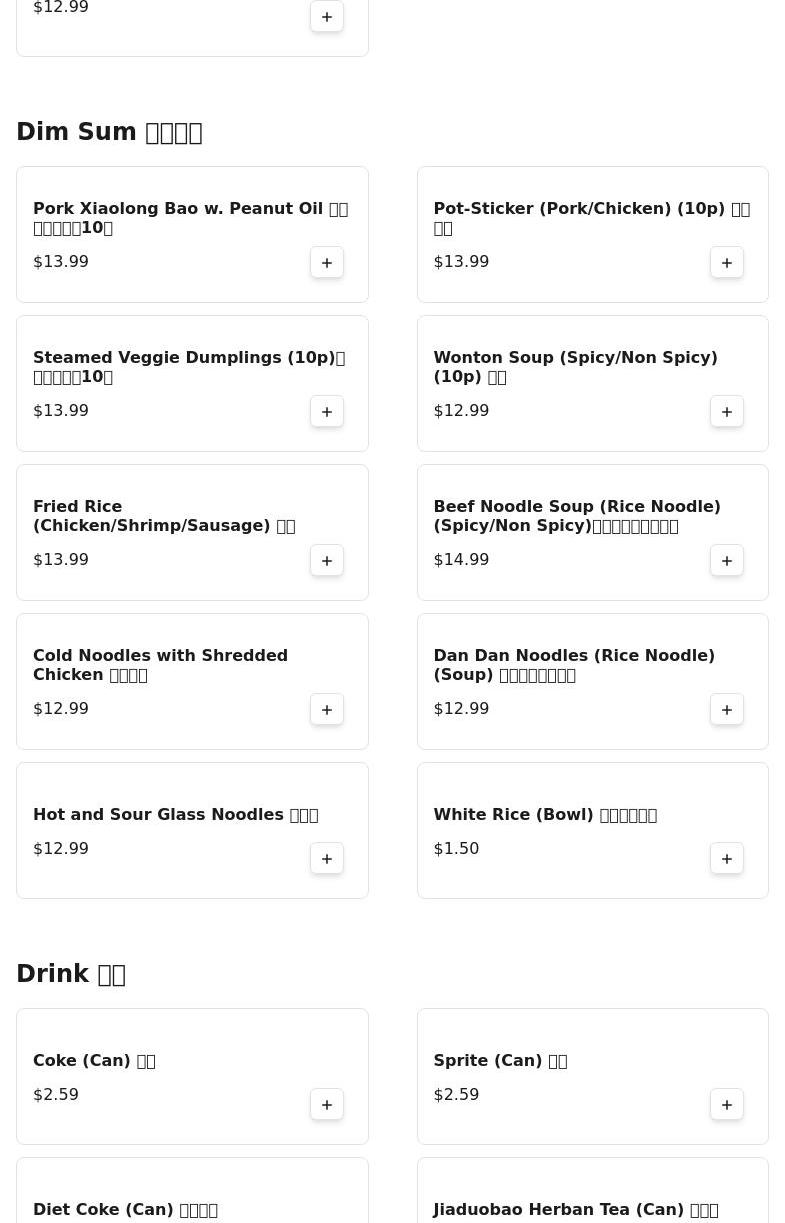Click plus for Dan Dan Noodles
Screen dimensions: 785x1223
[727, 709]
